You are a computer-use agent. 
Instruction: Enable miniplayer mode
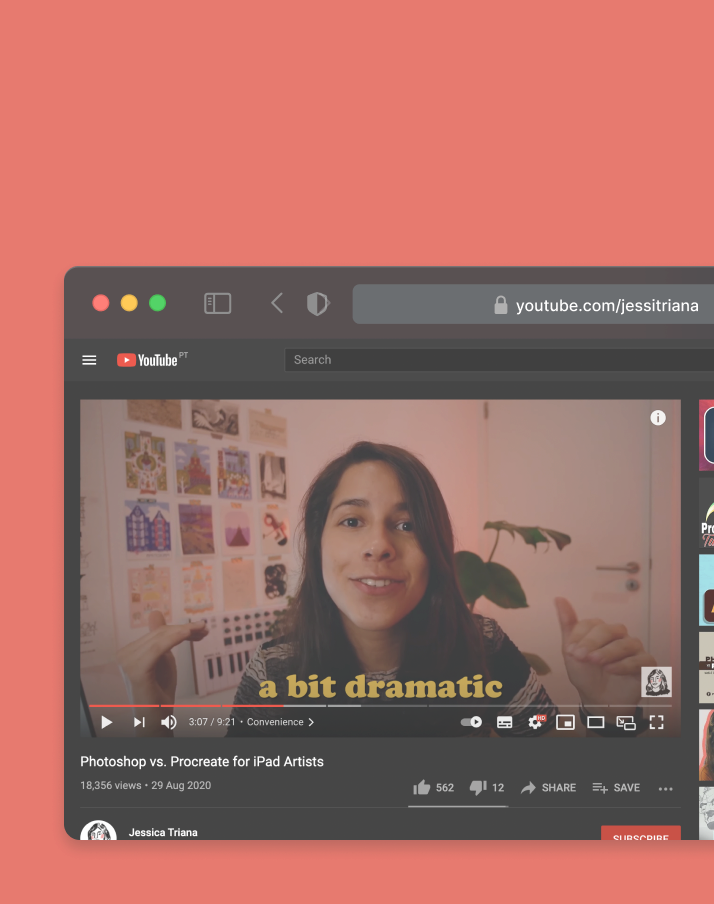tap(566, 722)
